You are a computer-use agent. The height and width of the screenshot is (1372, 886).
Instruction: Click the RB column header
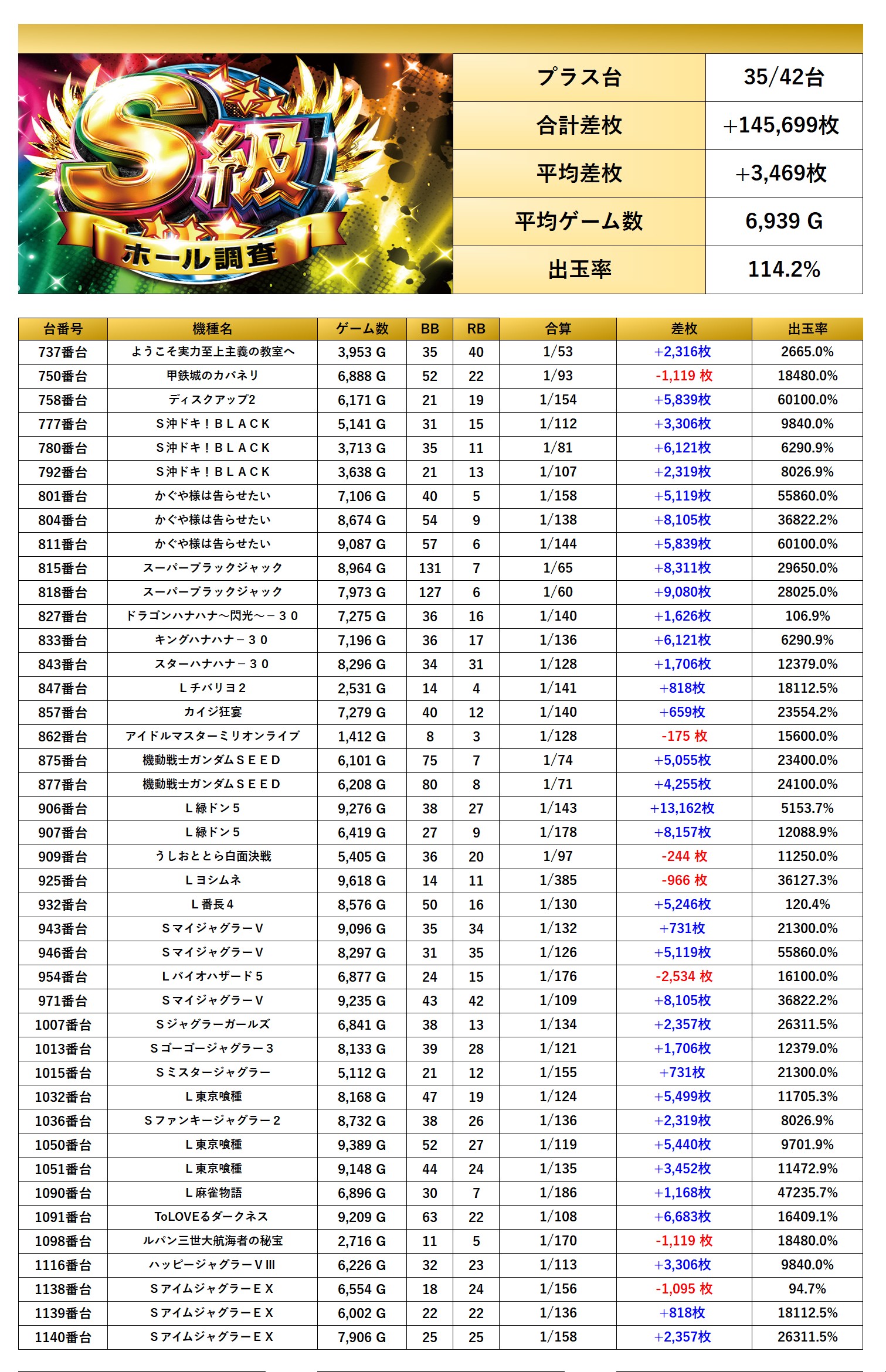(x=476, y=329)
